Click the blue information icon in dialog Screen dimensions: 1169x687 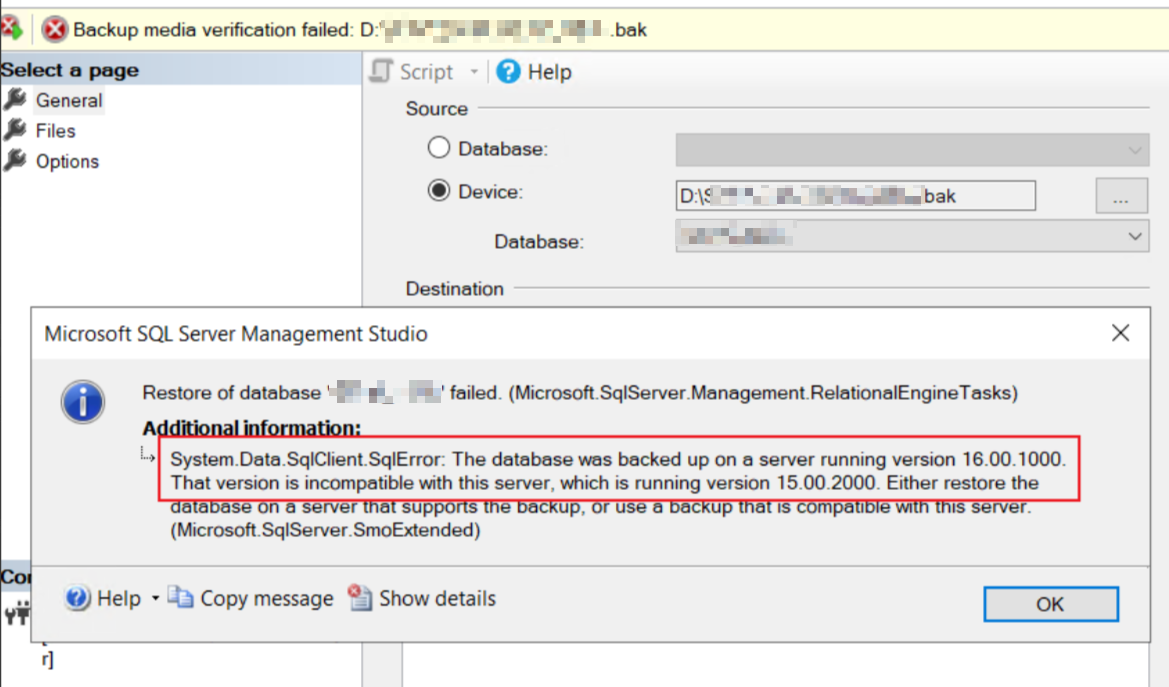(x=83, y=402)
